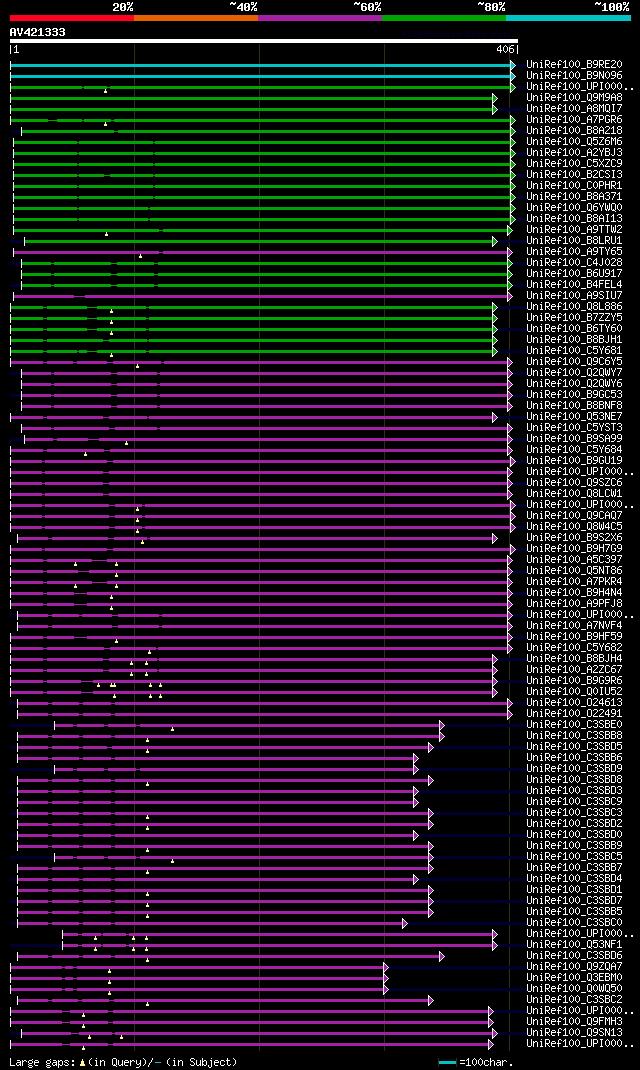640x1070 pixels.
Task: Select the UniRef100_Q5Z6M6 label
Action: tap(574, 142)
